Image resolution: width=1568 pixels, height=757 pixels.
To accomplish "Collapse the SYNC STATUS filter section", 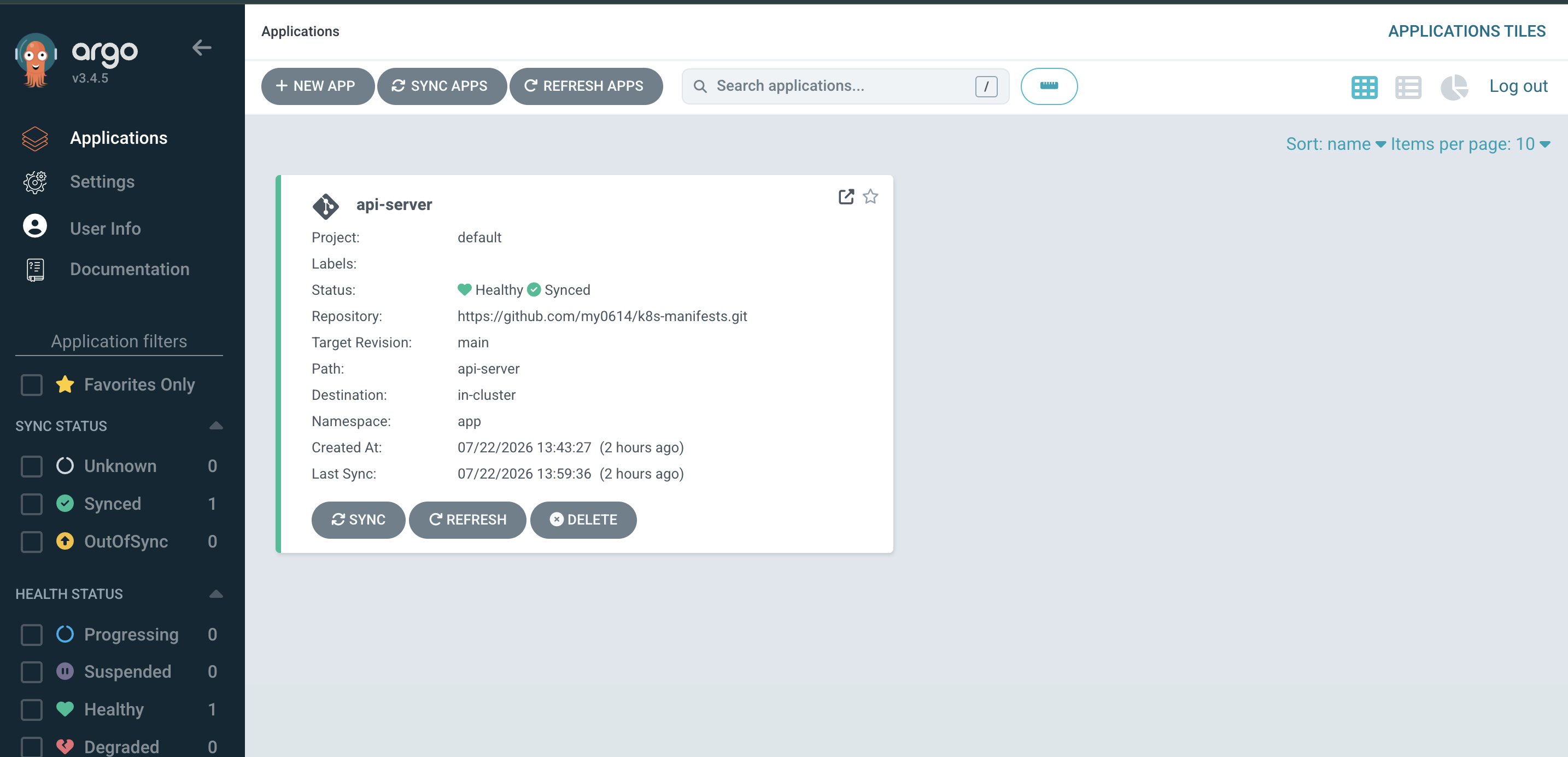I will (x=215, y=426).
